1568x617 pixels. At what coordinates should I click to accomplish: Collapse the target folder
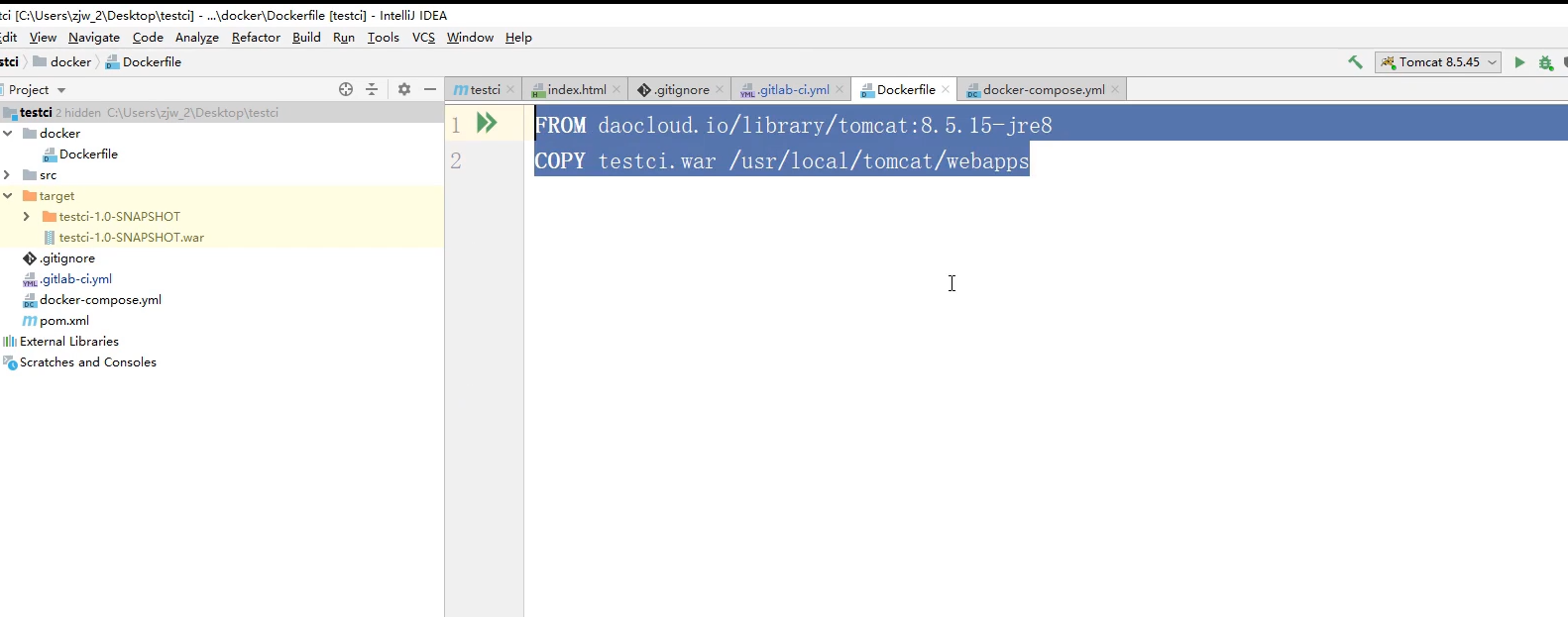coord(8,196)
